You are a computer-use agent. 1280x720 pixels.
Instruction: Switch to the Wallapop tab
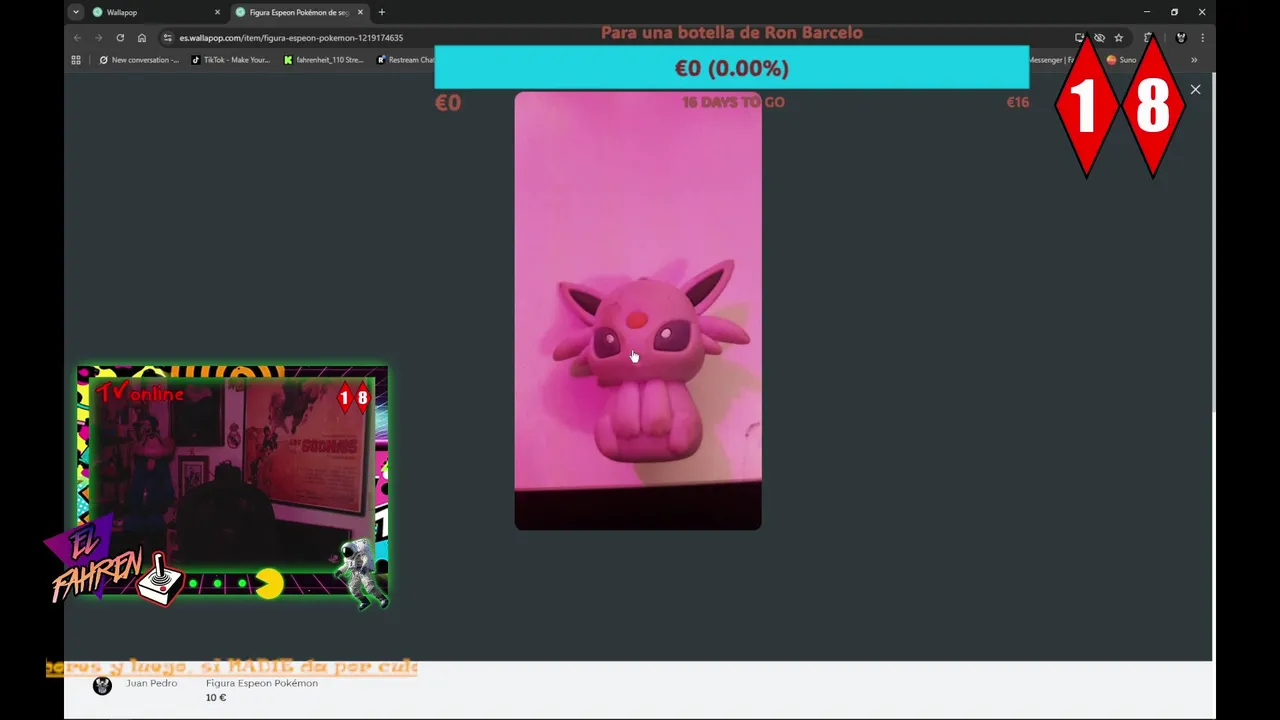coord(155,12)
